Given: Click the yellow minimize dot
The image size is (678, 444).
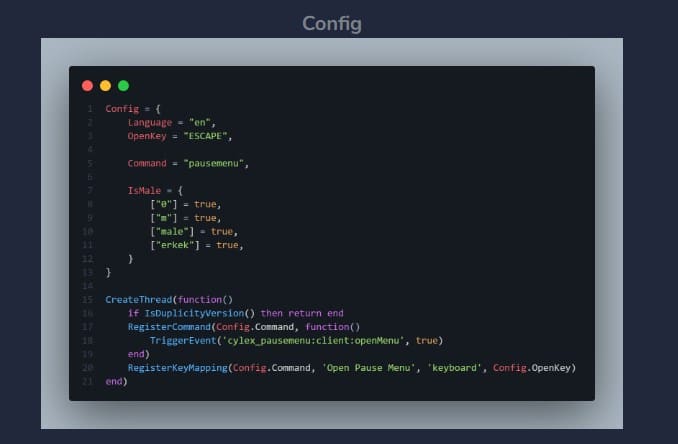Looking at the screenshot, I should pos(106,86).
